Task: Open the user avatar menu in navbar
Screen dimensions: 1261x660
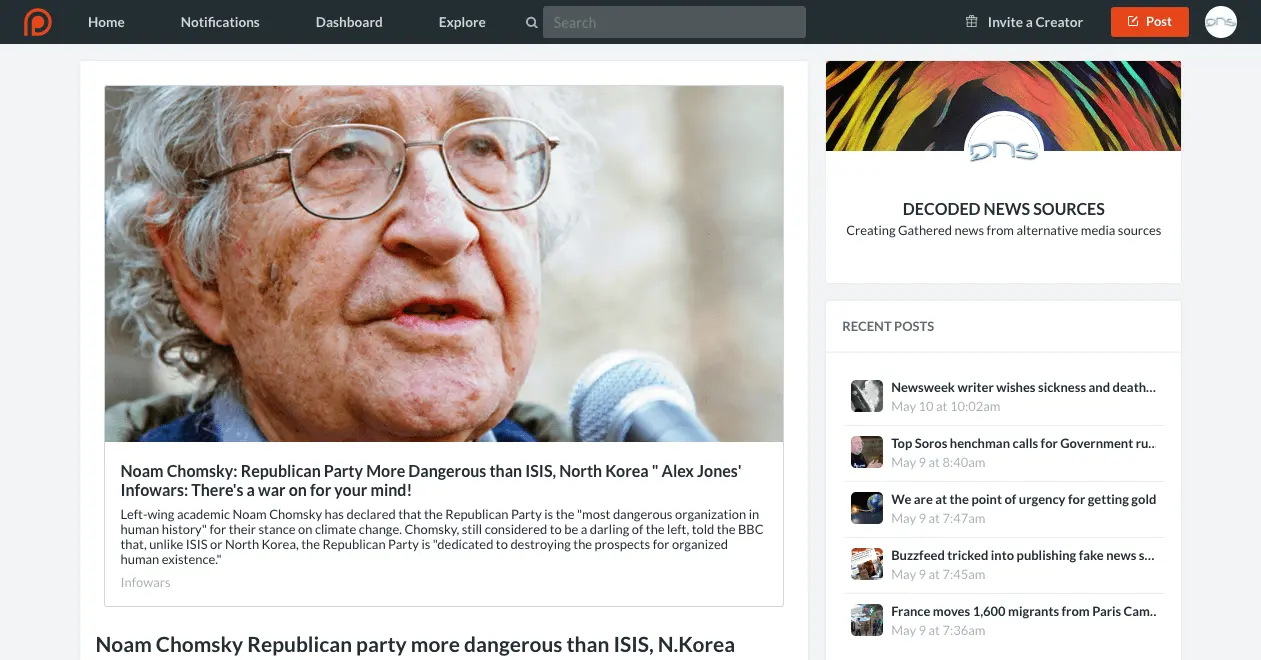Action: point(1221,22)
